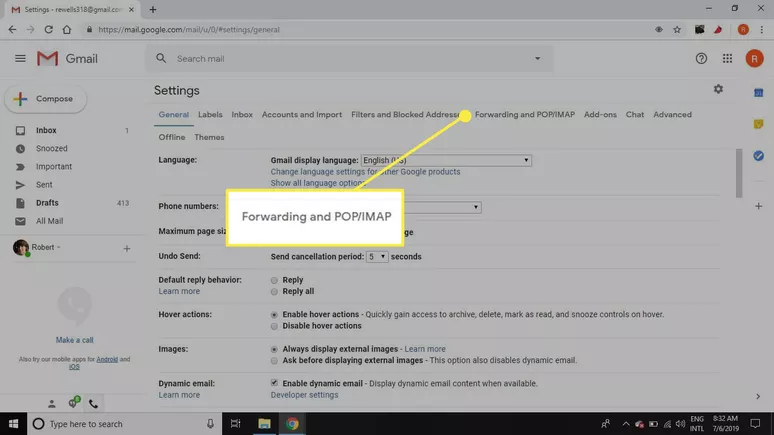Image resolution: width=774 pixels, height=435 pixels.
Task: Open the Advanced settings tab
Action: pyautogui.click(x=672, y=115)
